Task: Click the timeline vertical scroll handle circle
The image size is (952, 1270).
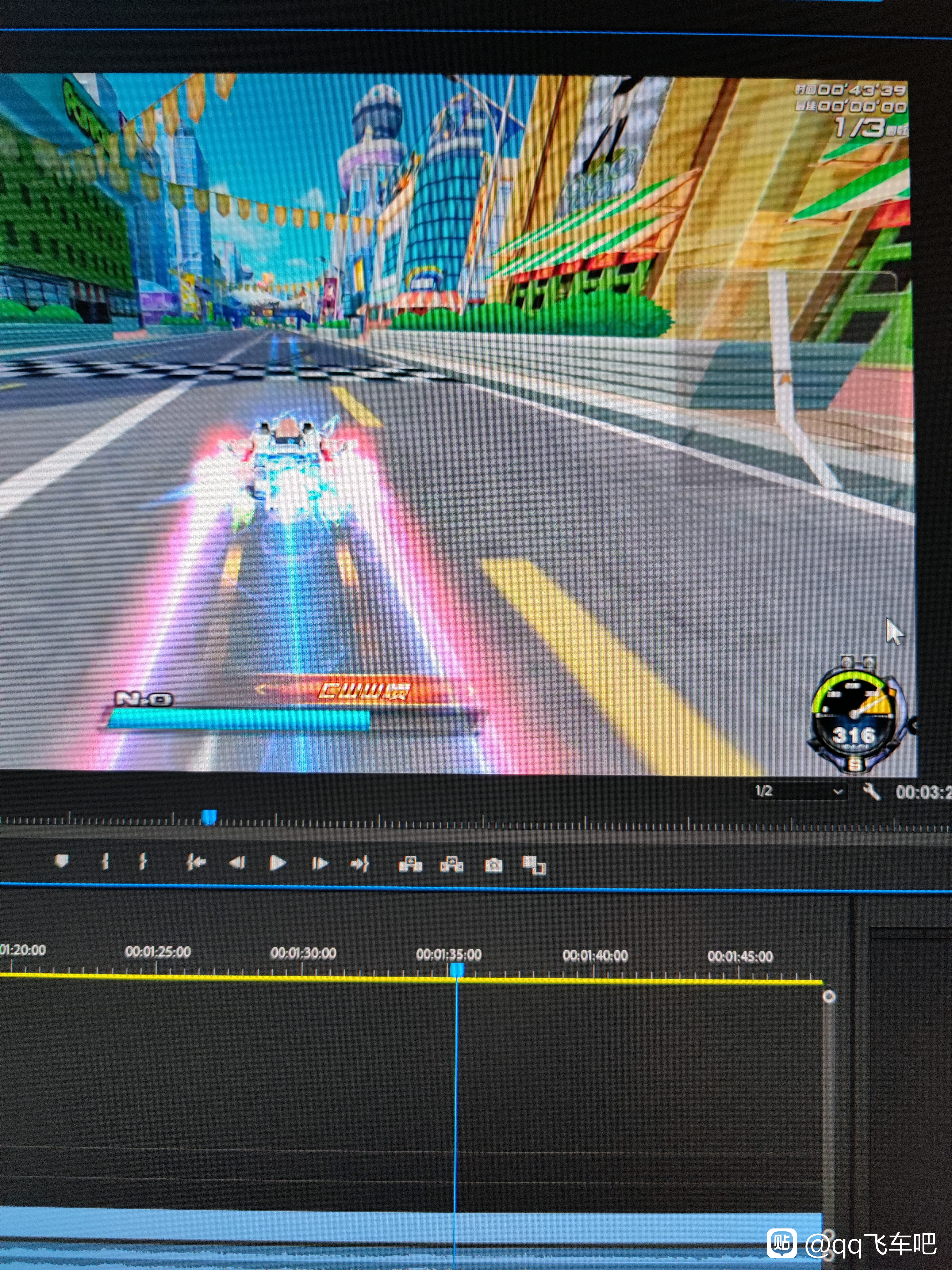Action: pyautogui.click(x=829, y=997)
